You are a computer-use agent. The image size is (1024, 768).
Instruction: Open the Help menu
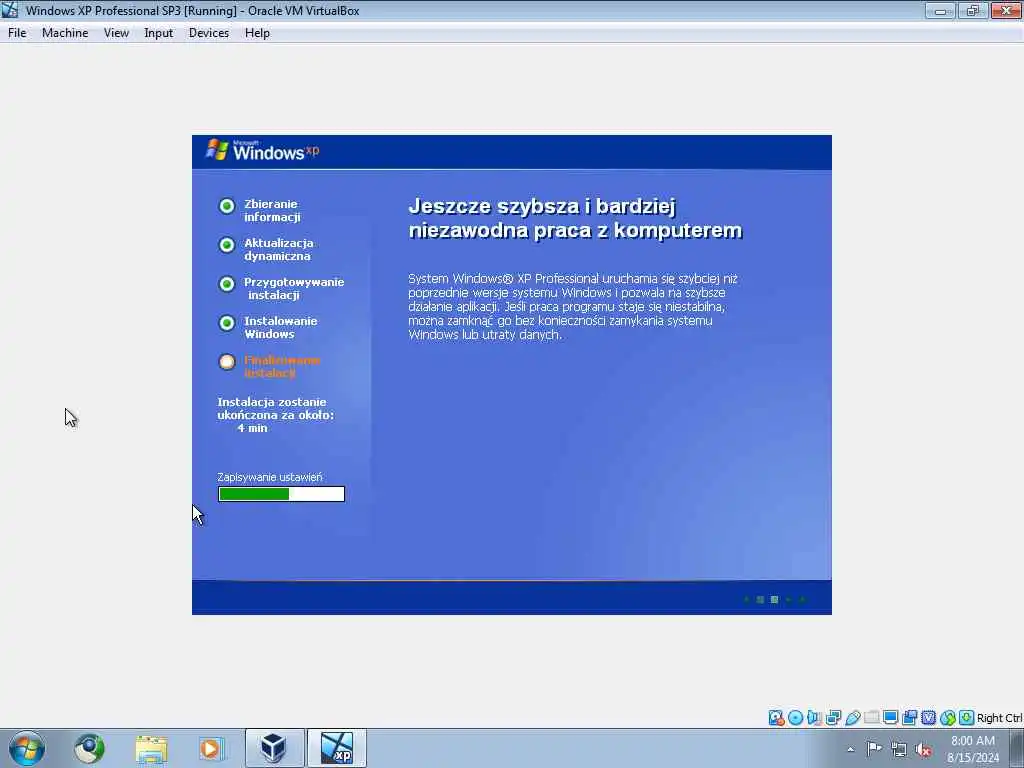point(257,33)
